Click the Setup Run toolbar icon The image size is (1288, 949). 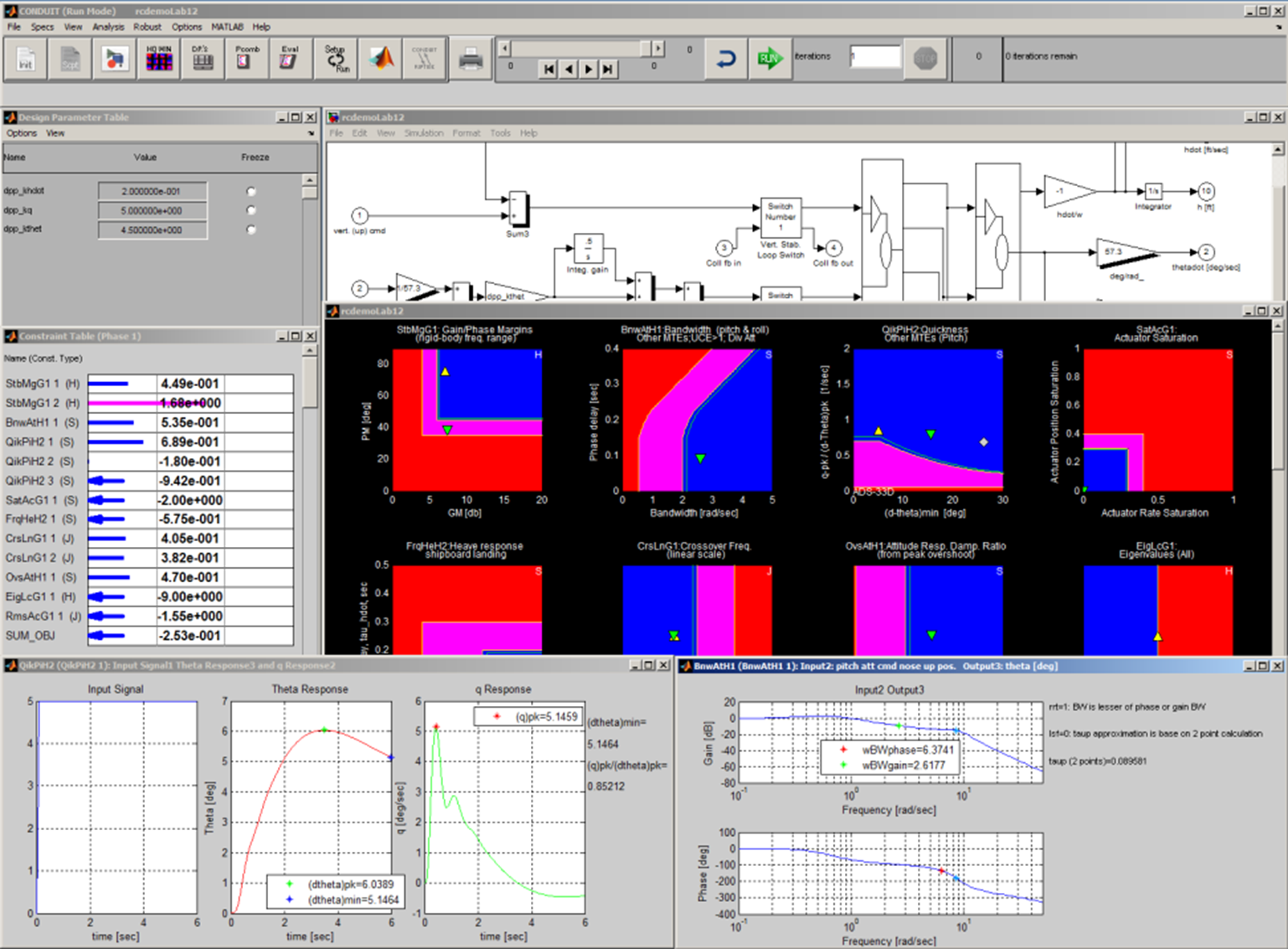click(x=336, y=58)
